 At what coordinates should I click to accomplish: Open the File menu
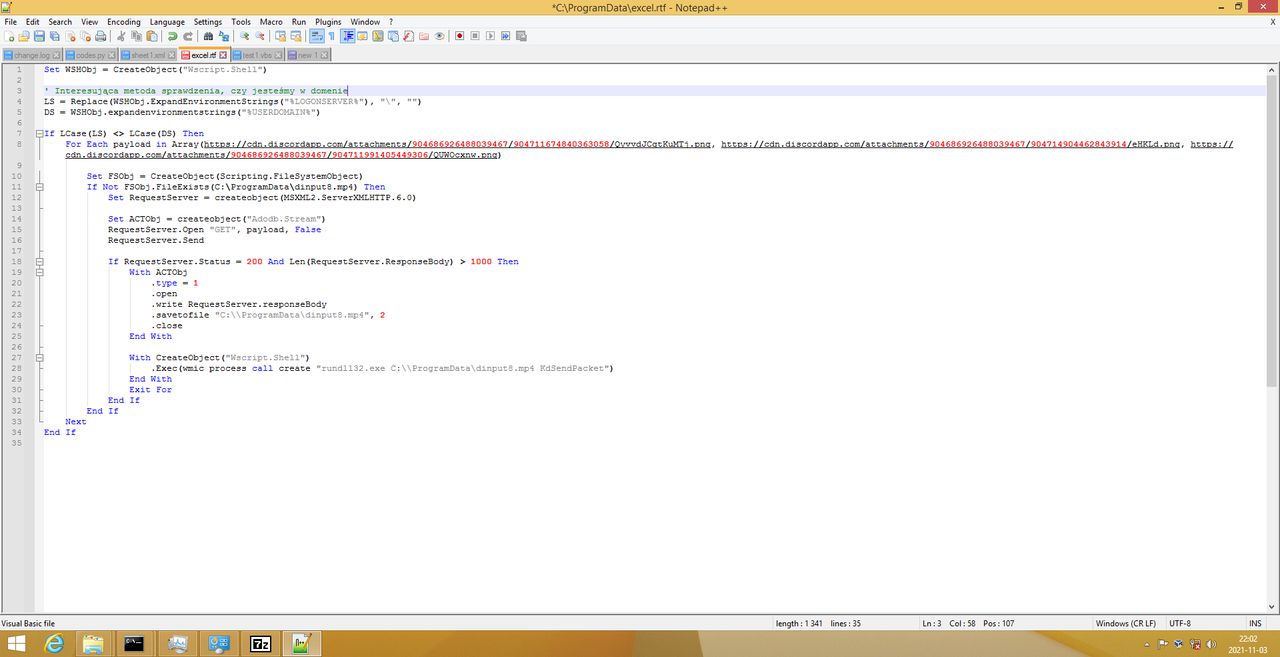(x=10, y=21)
